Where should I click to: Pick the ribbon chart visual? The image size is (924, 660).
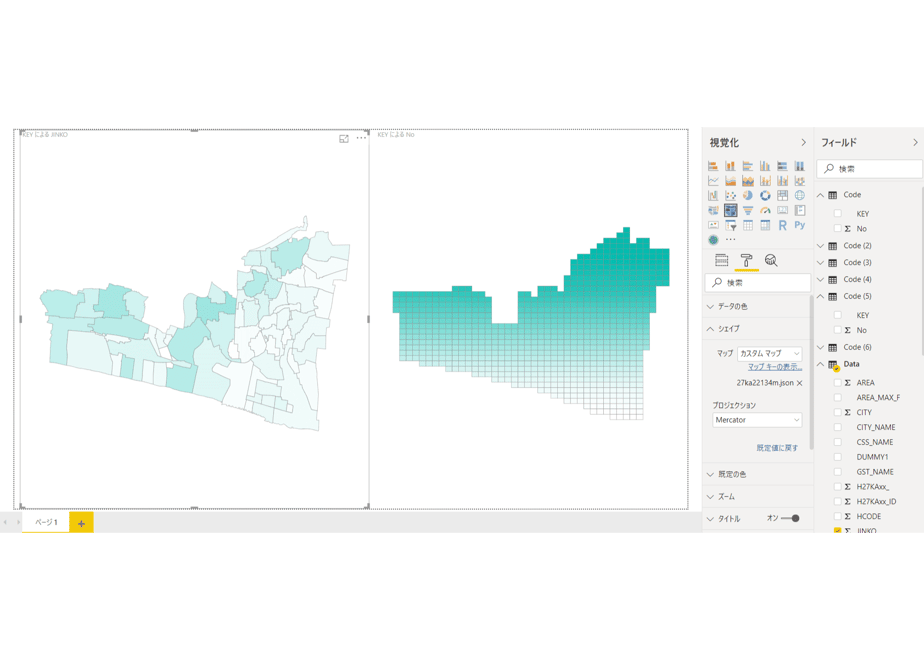point(800,180)
